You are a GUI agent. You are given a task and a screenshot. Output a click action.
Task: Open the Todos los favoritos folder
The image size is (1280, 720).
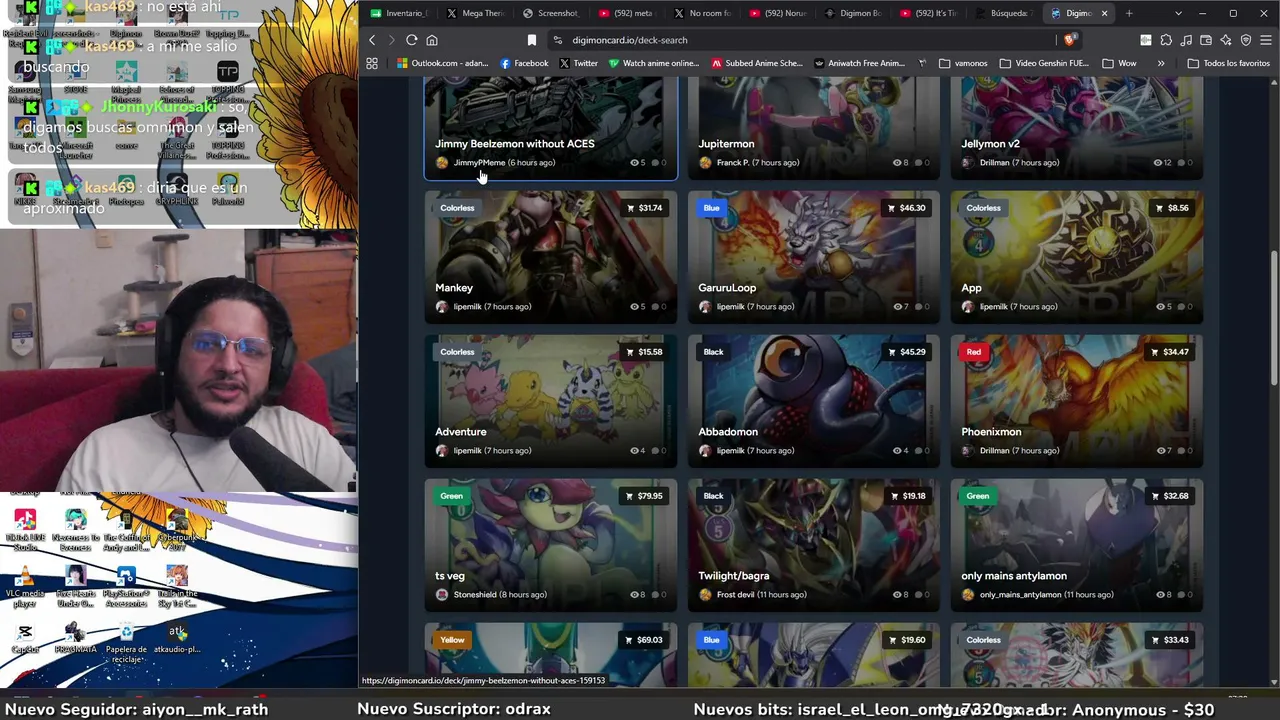1228,63
